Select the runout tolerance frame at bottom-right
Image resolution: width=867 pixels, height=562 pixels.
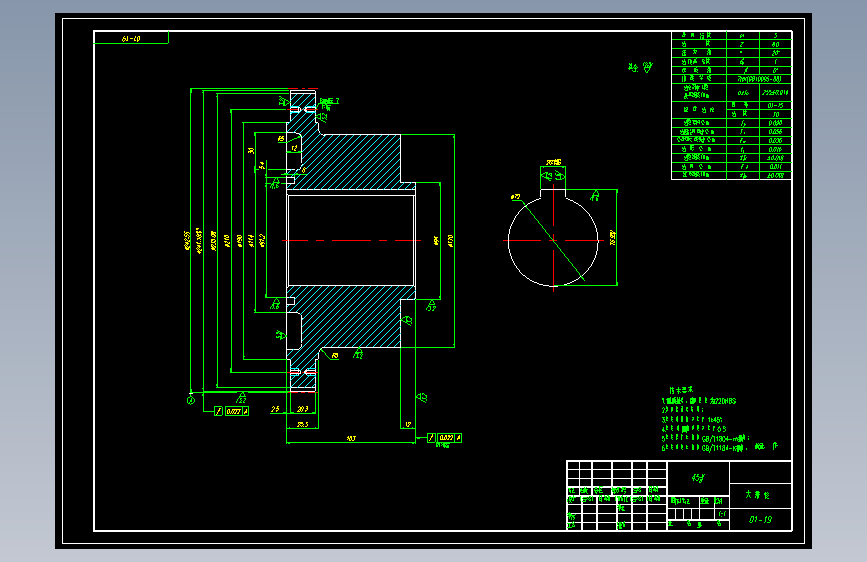444,438
